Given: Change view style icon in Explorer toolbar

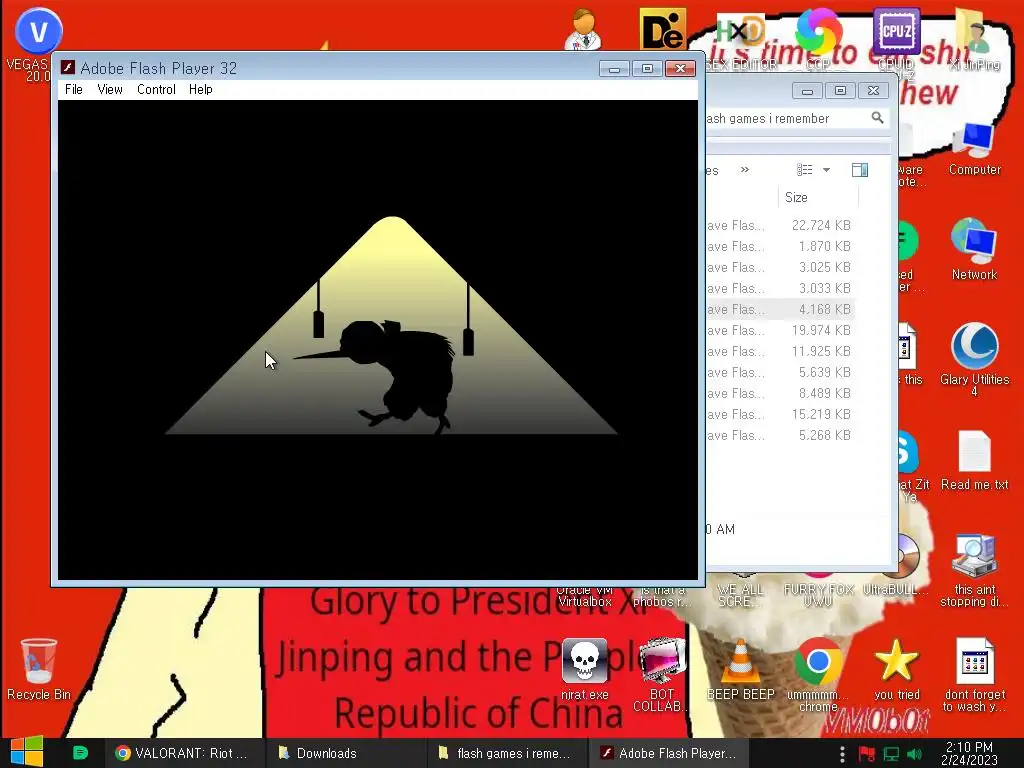Looking at the screenshot, I should pos(805,170).
